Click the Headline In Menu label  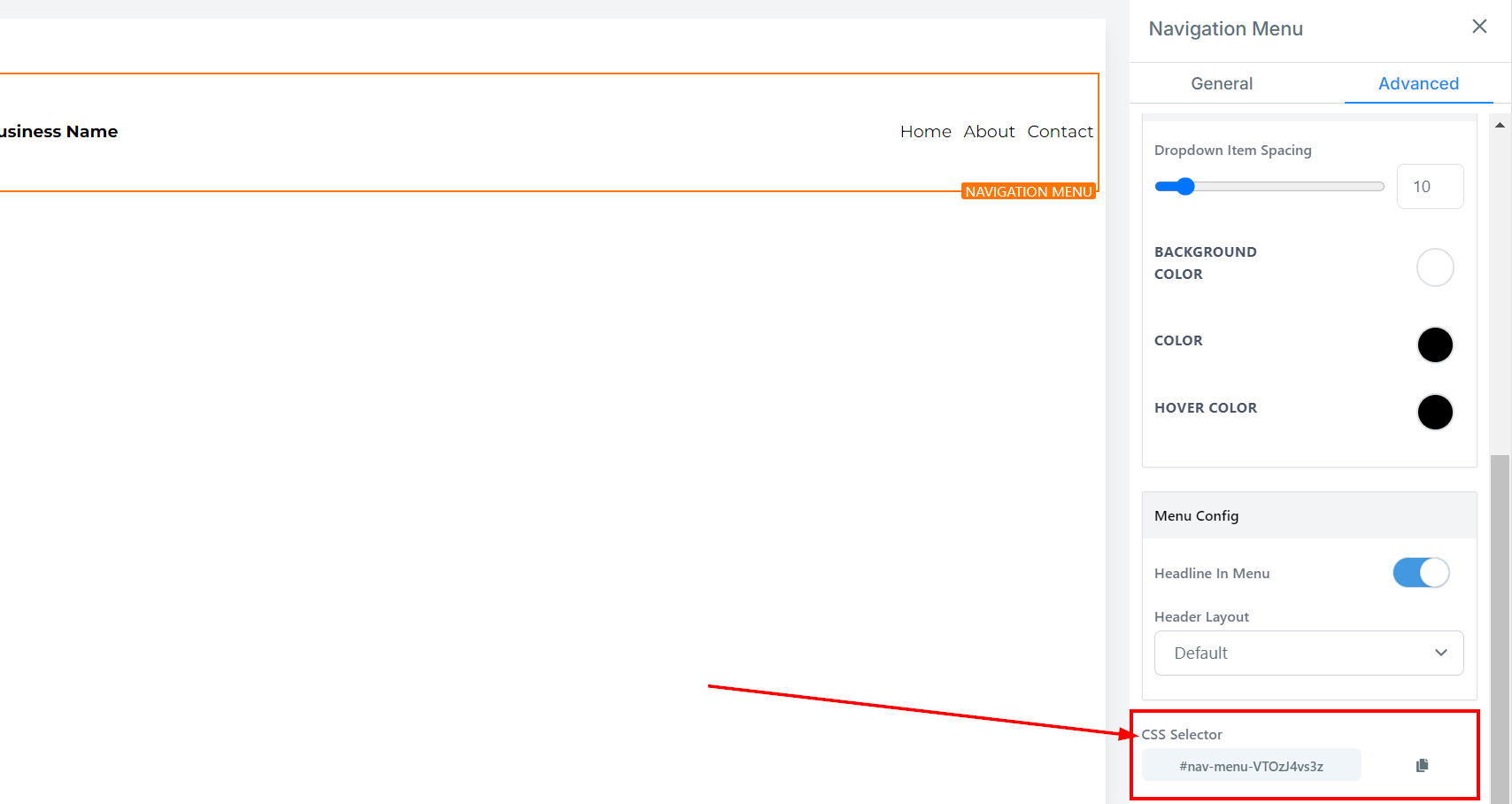tap(1211, 573)
